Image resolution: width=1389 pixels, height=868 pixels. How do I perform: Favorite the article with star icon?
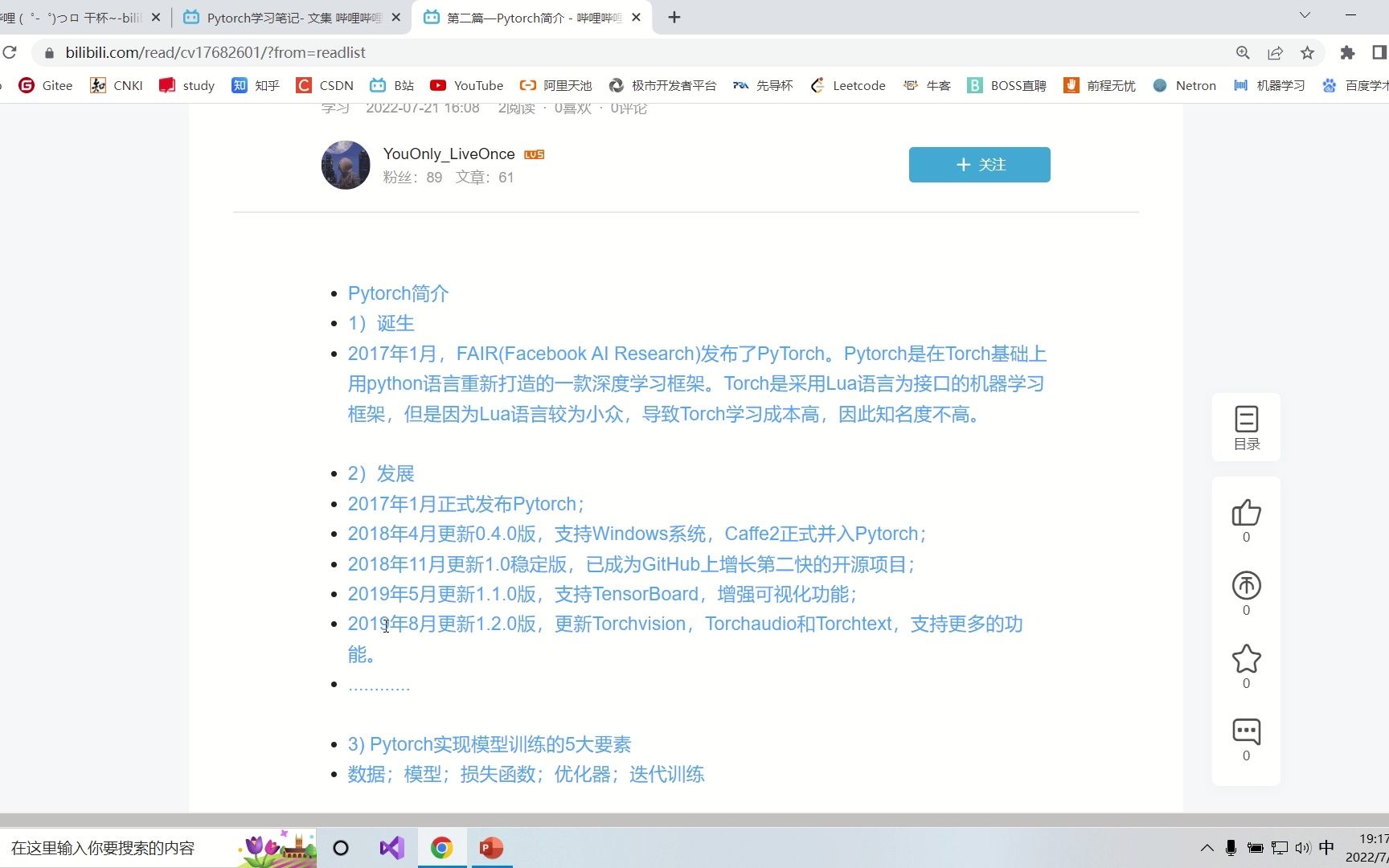pos(1246,659)
